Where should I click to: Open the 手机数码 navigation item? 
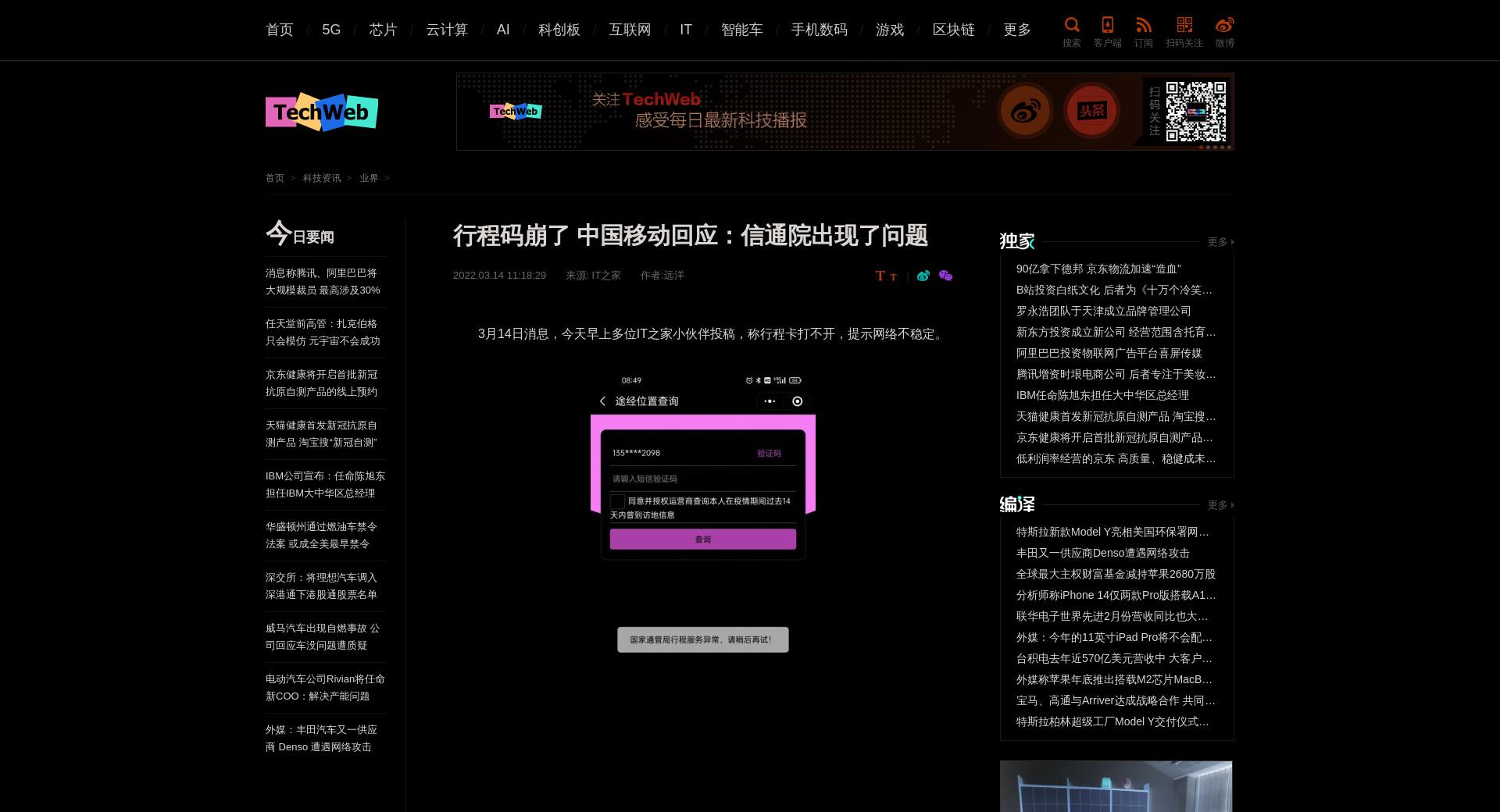[820, 30]
